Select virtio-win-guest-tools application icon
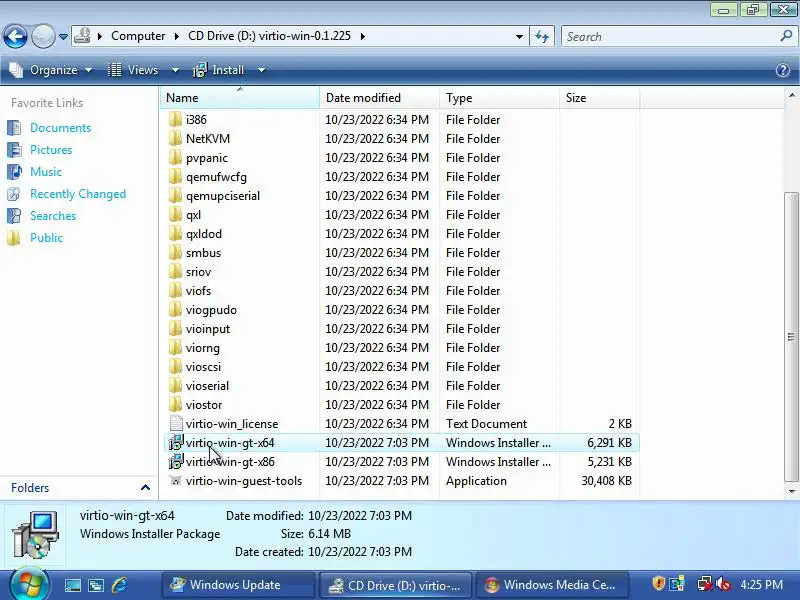The height and width of the screenshot is (600, 800). click(176, 481)
